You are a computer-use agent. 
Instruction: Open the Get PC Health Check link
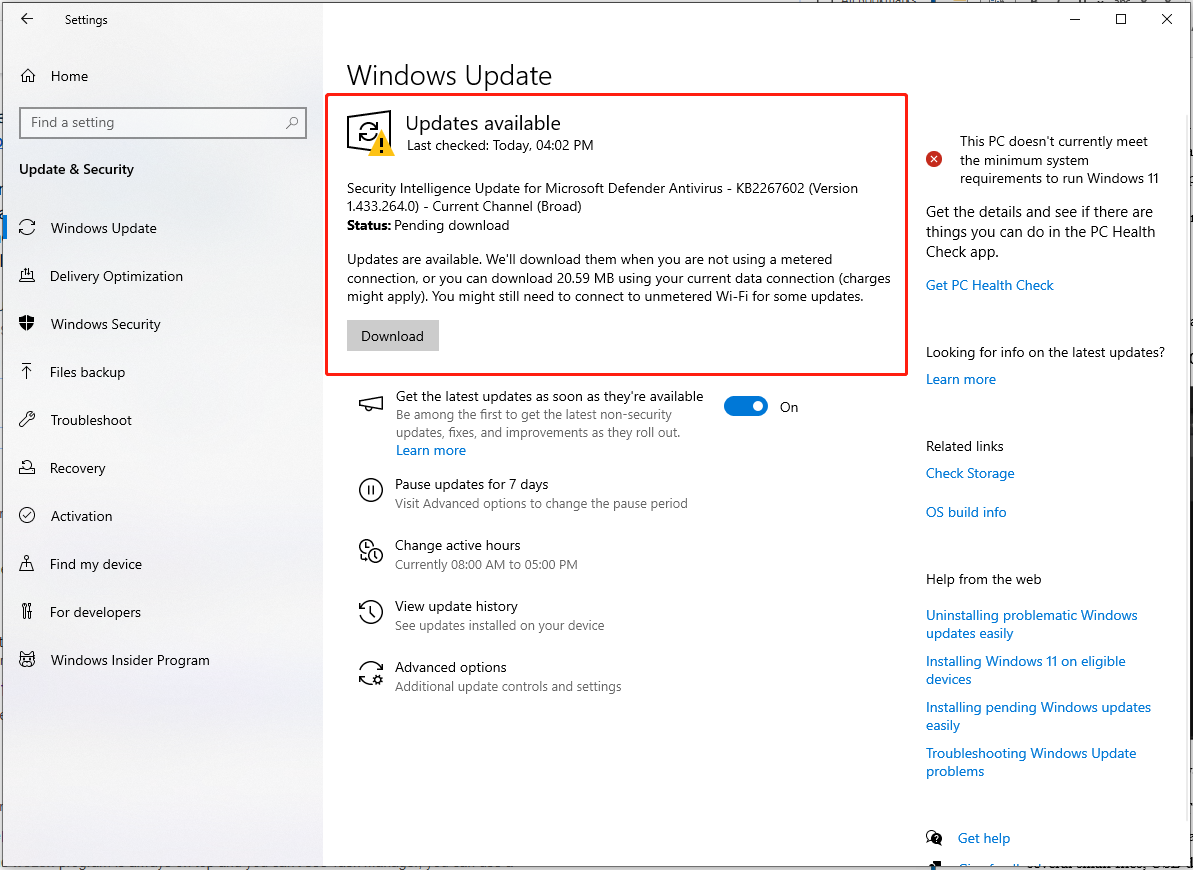989,285
